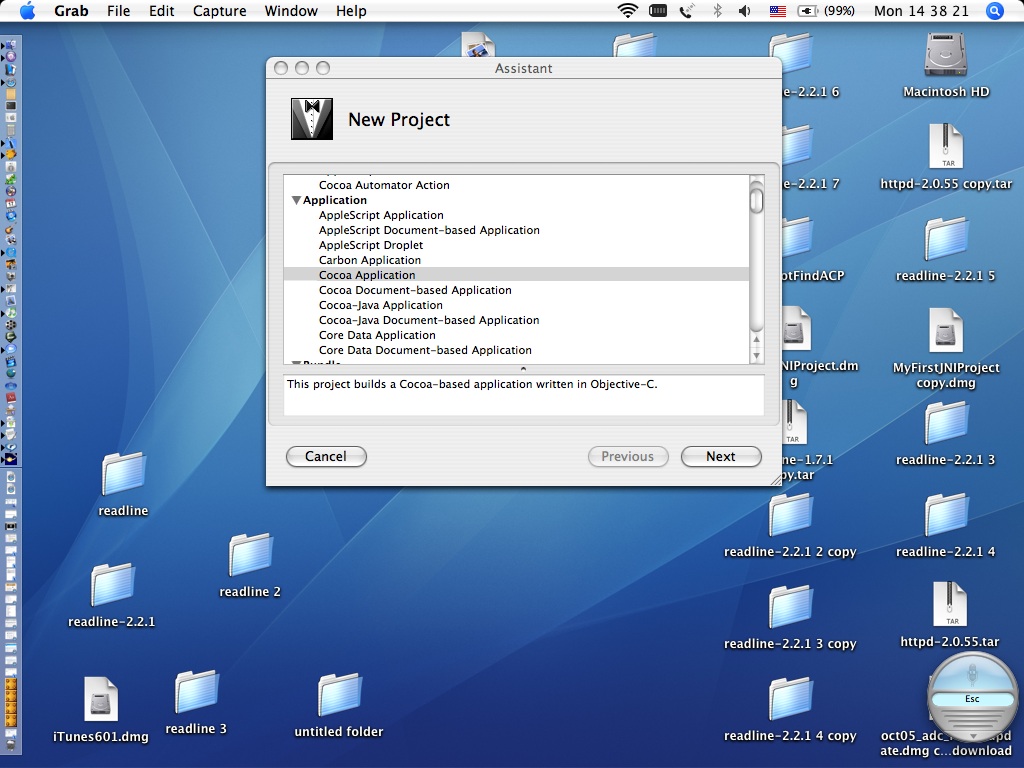Select the readline-2.2.1 4 copy folder

(x=790, y=699)
